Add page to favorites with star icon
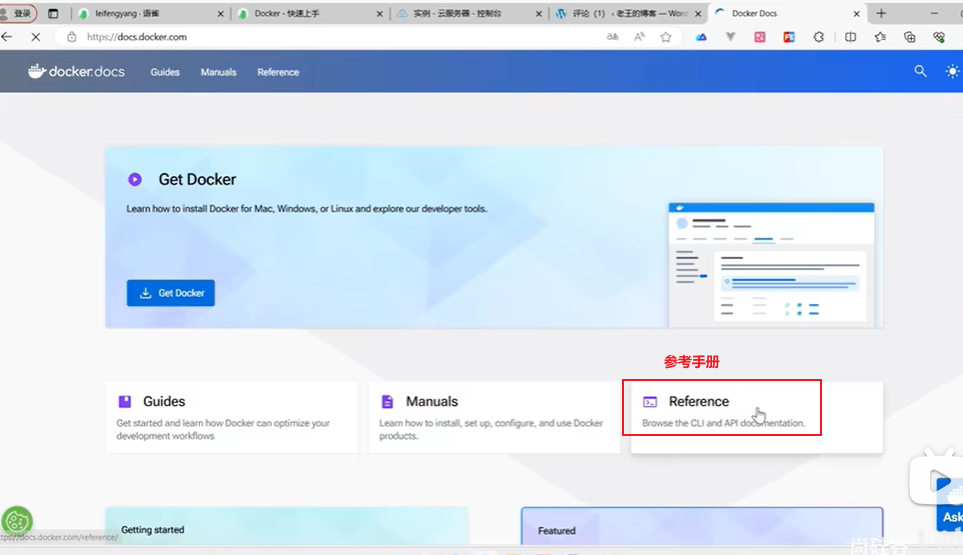Viewport: 963px width, 555px height. tap(666, 37)
